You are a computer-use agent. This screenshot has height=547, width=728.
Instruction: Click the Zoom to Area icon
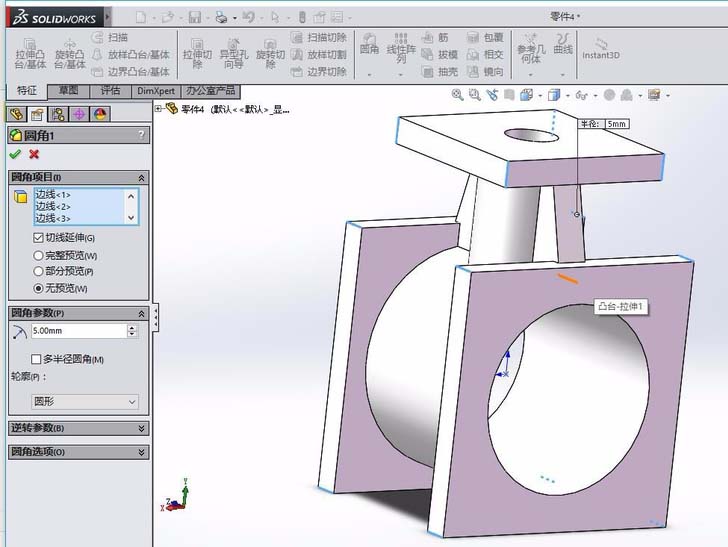pos(474,95)
